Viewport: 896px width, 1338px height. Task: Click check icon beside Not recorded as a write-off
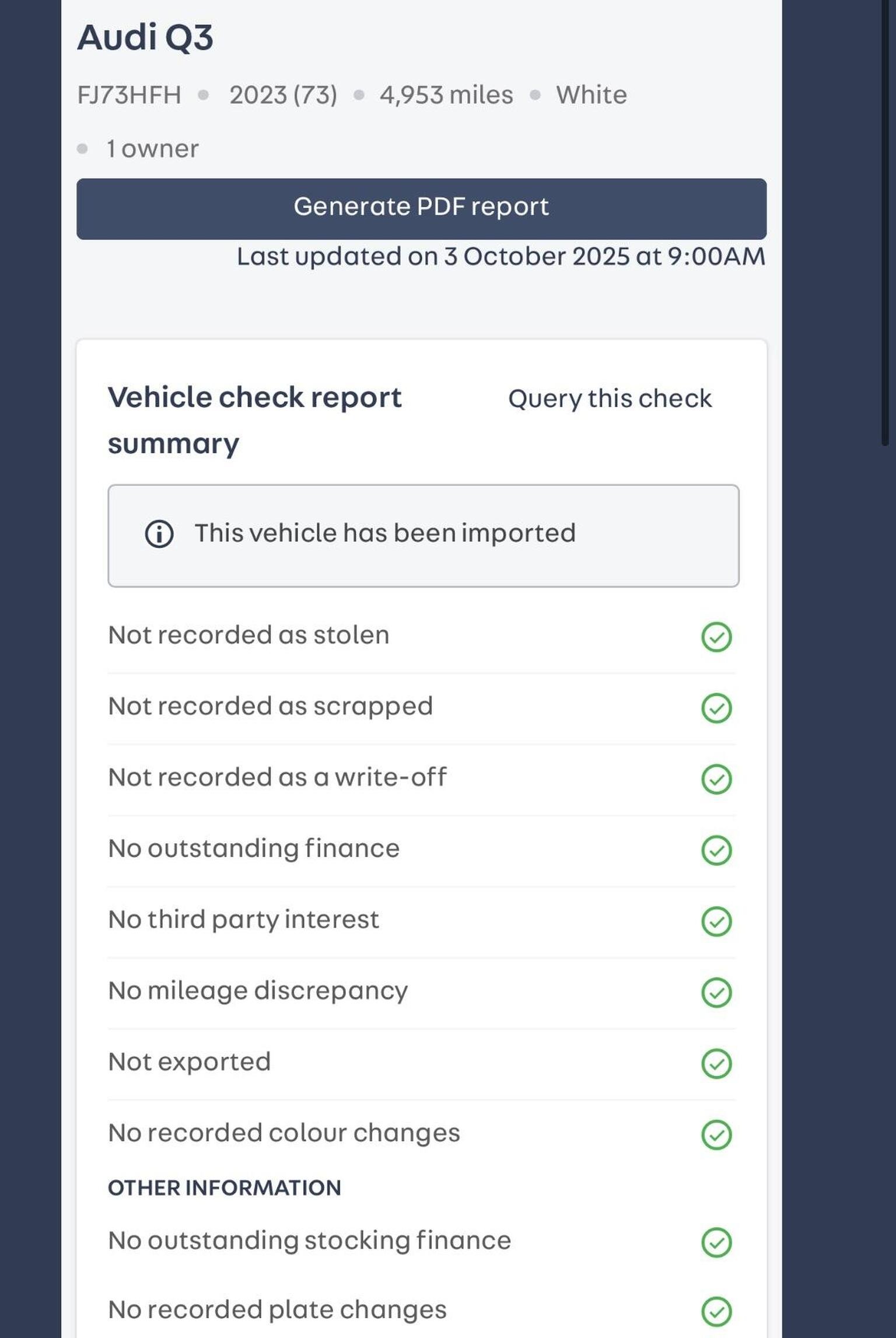coord(716,779)
